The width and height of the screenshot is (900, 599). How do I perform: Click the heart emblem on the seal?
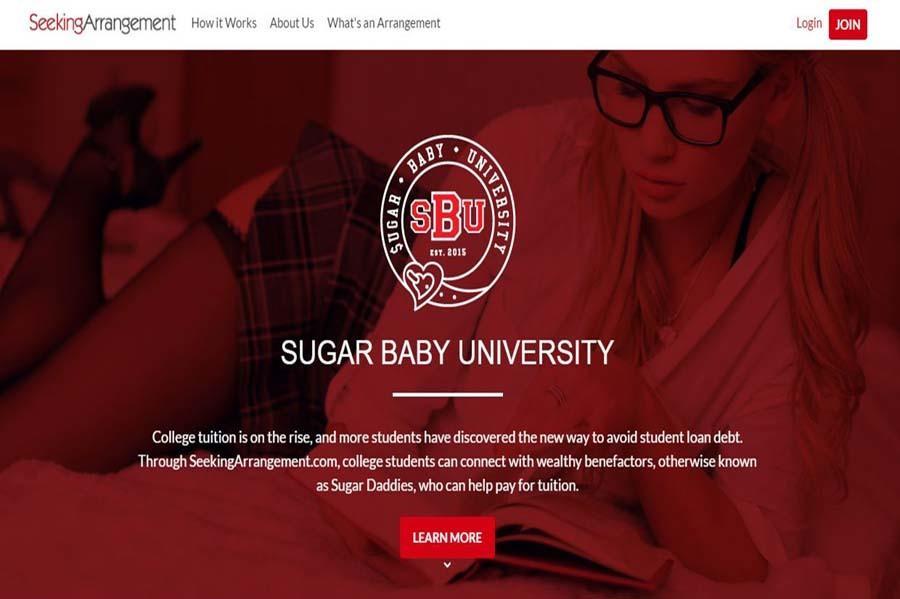[423, 283]
